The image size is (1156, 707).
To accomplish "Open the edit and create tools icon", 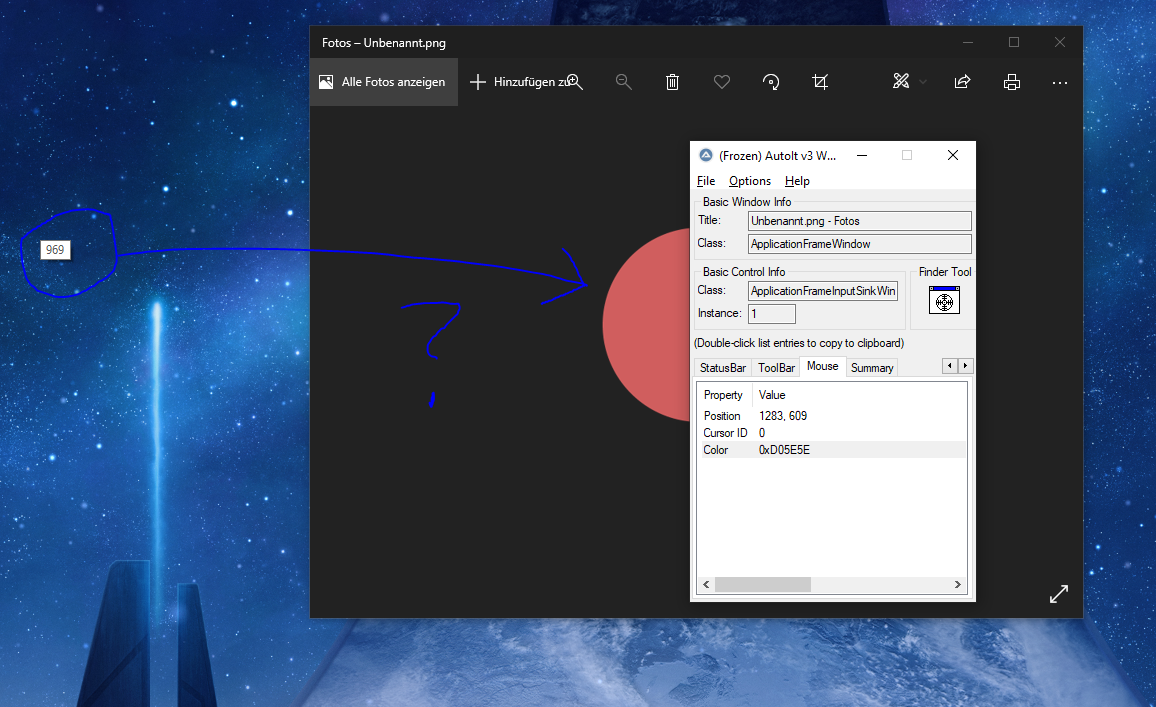I will tap(901, 82).
